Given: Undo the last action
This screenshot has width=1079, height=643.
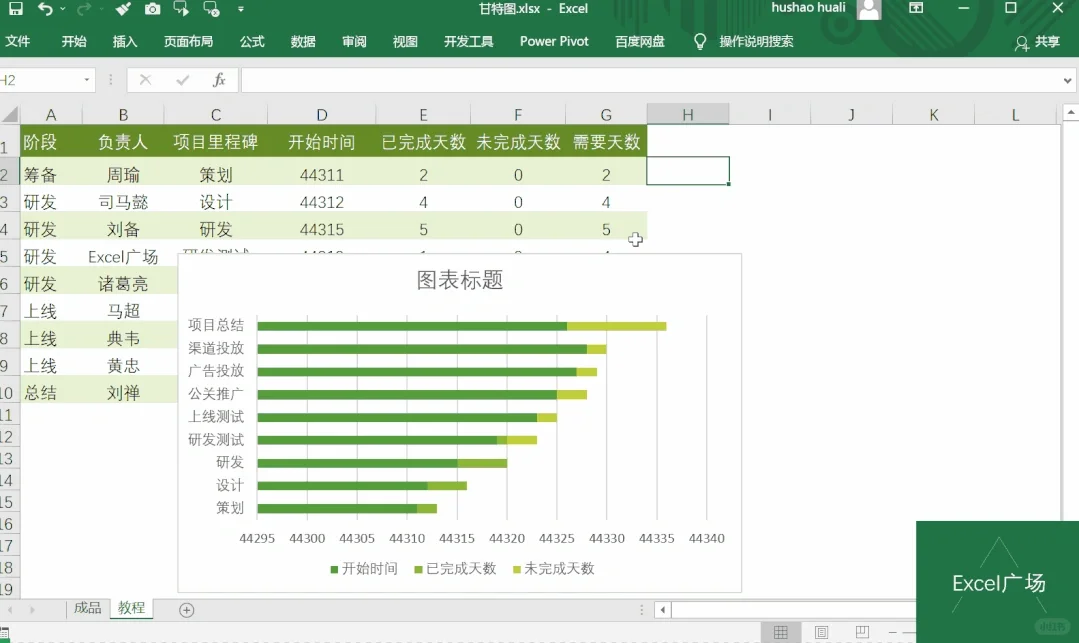Looking at the screenshot, I should click(x=45, y=8).
